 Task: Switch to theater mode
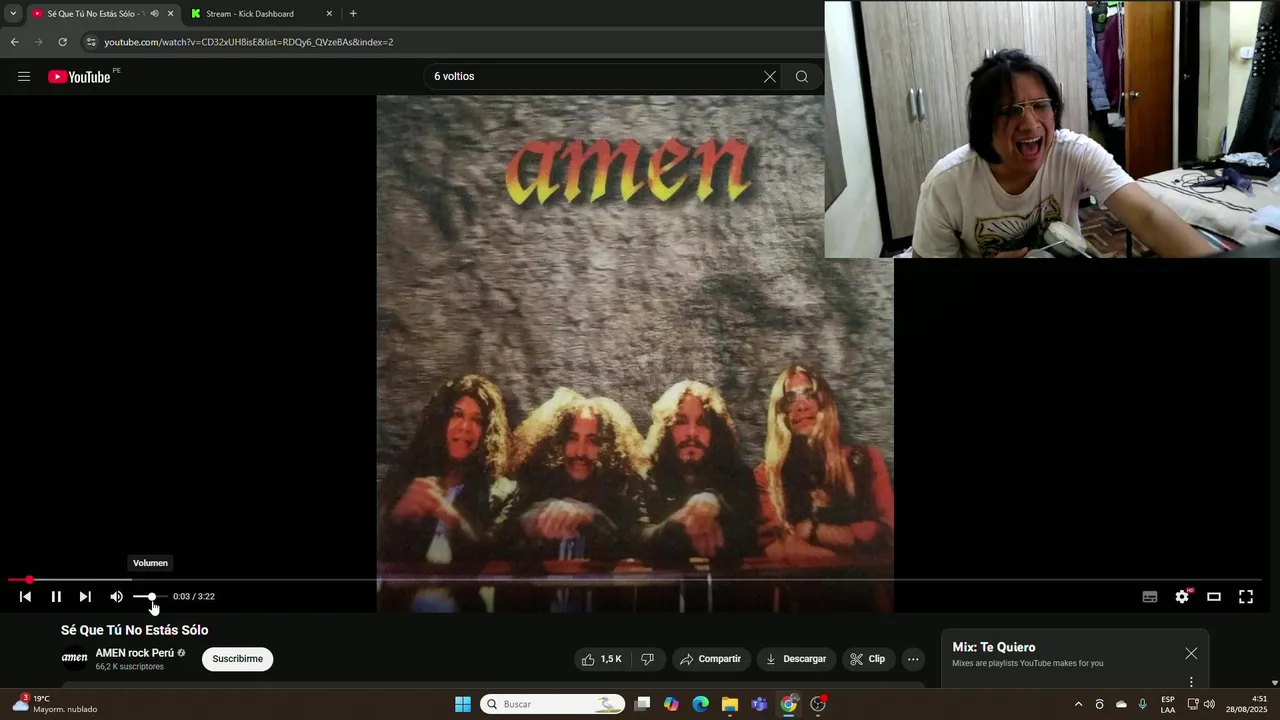[1214, 597]
